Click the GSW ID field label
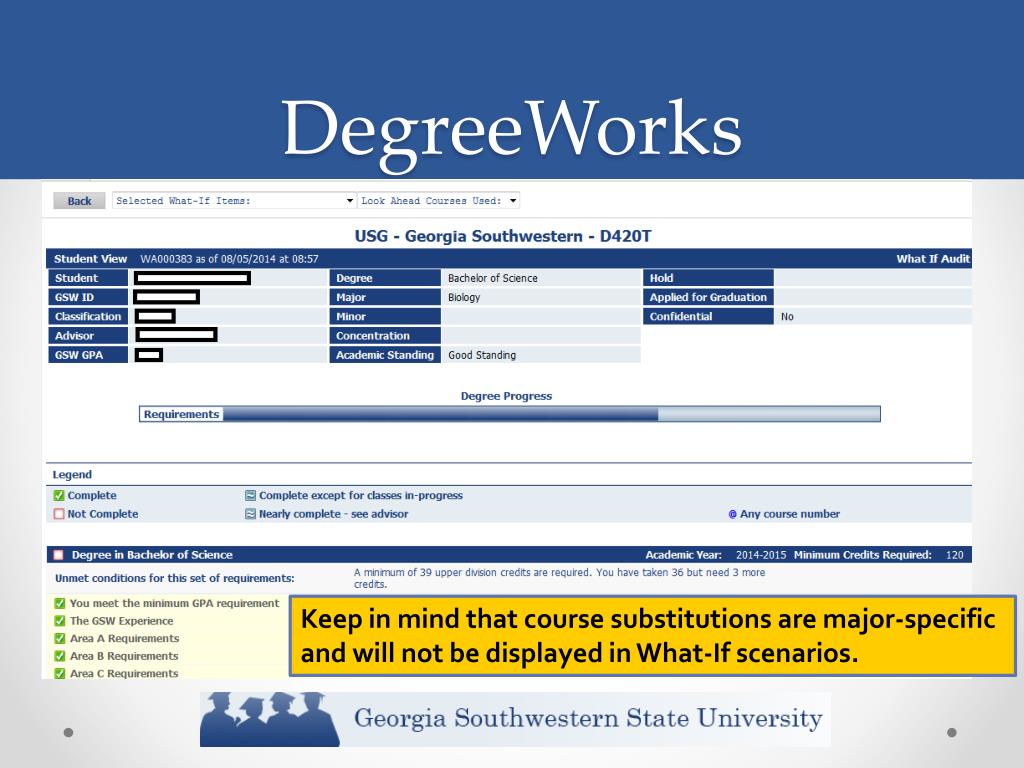Viewport: 1024px width, 768px height. pyautogui.click(x=88, y=297)
